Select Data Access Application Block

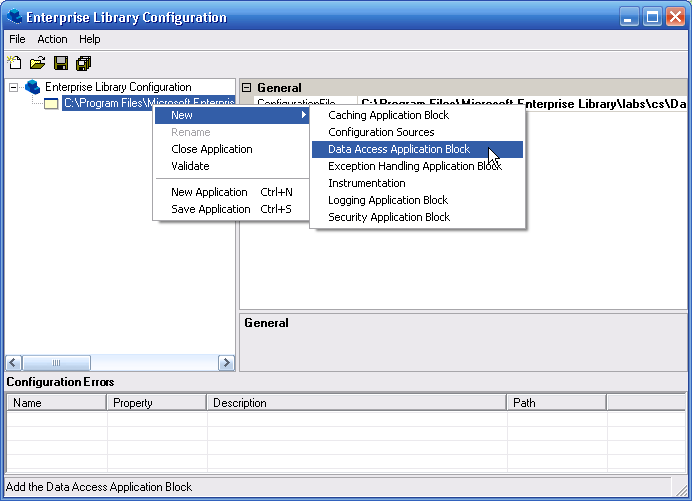coord(399,149)
